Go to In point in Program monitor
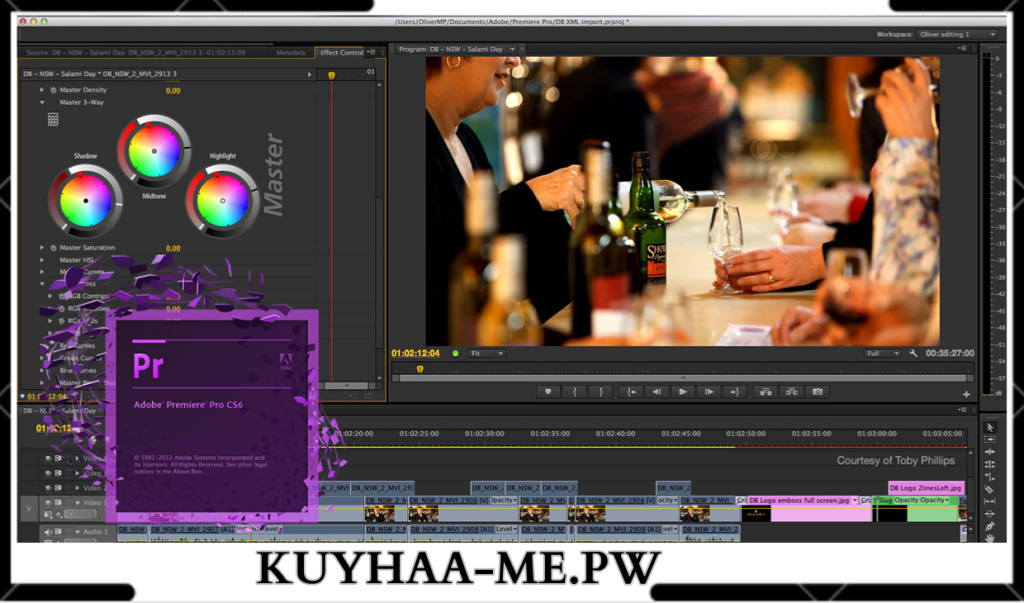 click(631, 392)
